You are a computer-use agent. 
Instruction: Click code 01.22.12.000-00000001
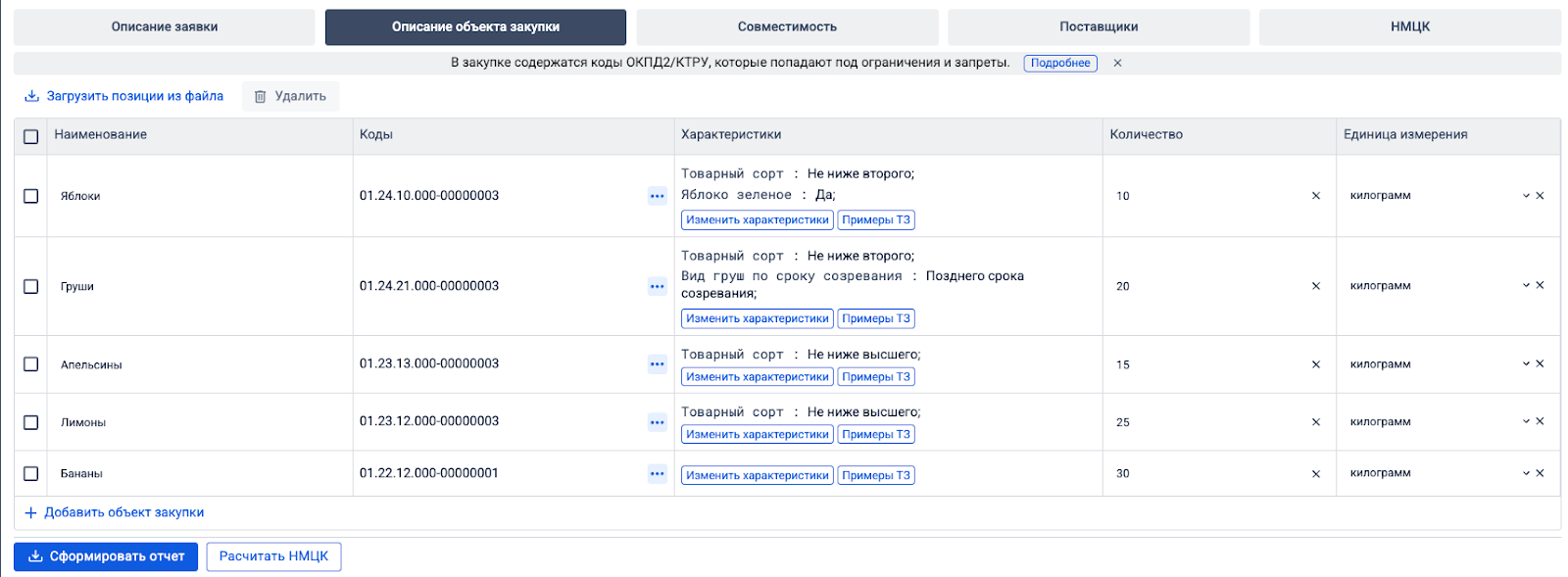429,473
